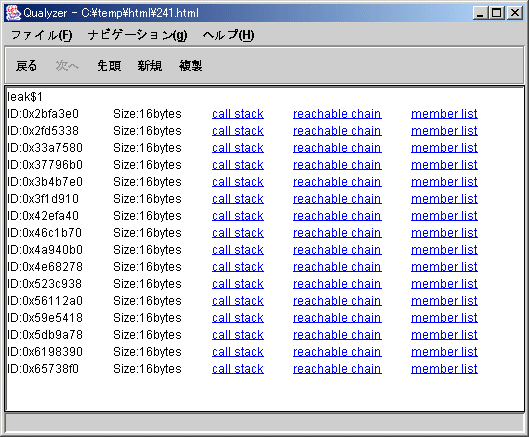Screen dimensions: 529x437
Task: Open member list for ID:0x523c938
Action: [x=444, y=284]
